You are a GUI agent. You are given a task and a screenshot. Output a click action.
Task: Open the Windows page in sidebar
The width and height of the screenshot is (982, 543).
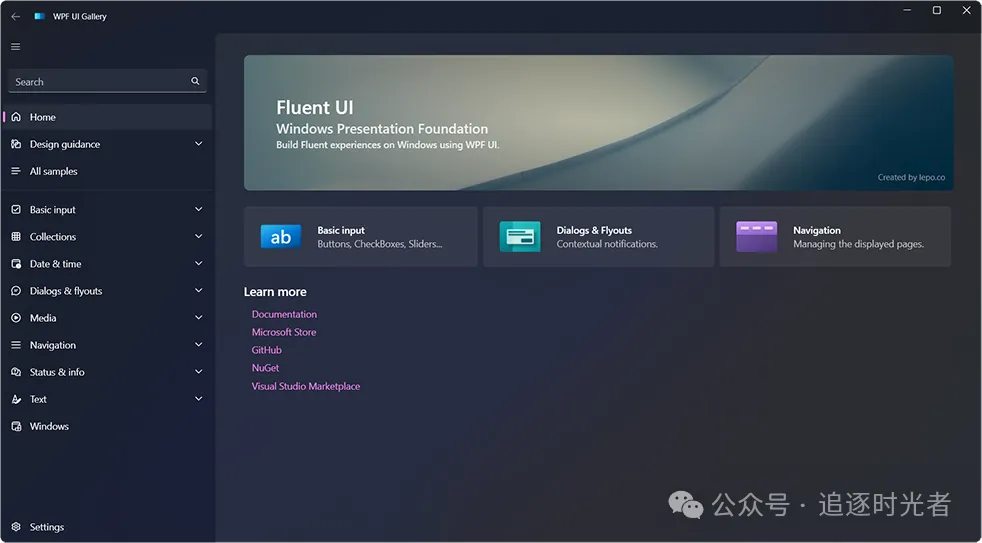tap(107, 426)
